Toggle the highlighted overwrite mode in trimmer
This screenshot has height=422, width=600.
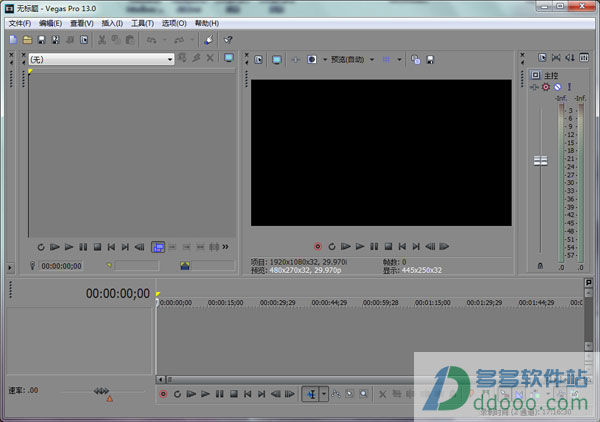pyautogui.click(x=158, y=247)
